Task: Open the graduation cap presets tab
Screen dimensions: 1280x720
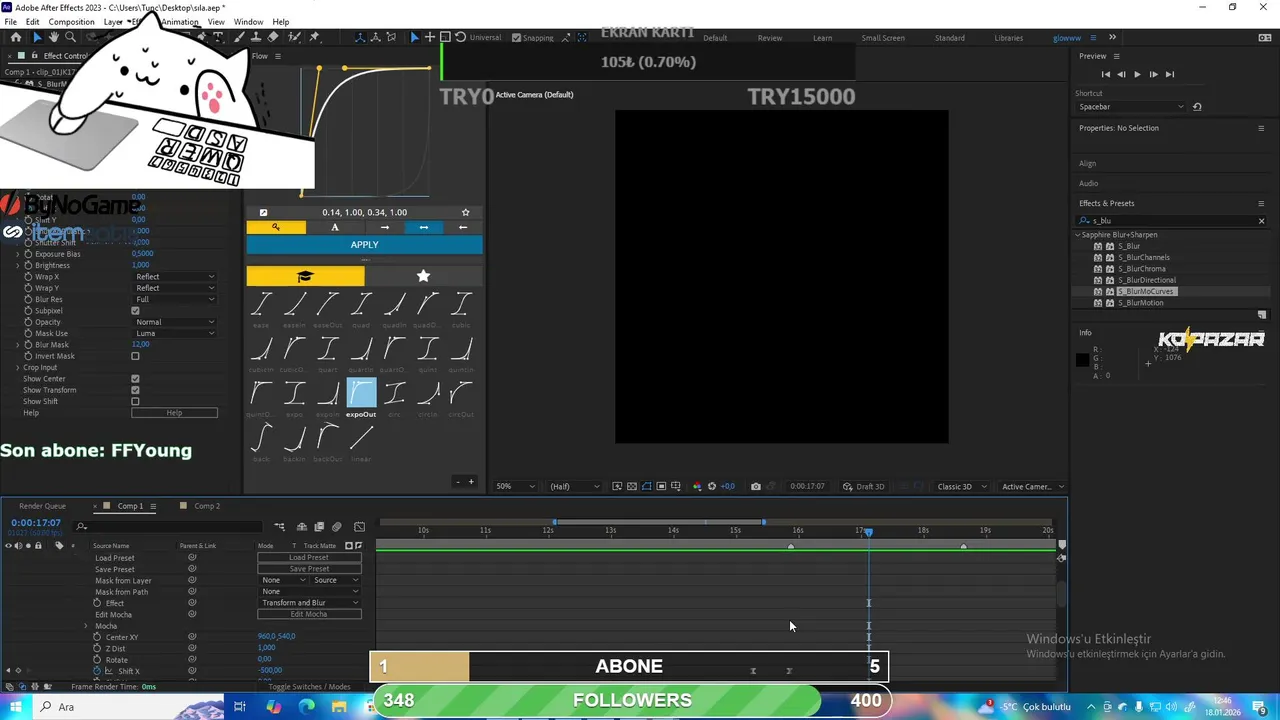Action: point(305,276)
